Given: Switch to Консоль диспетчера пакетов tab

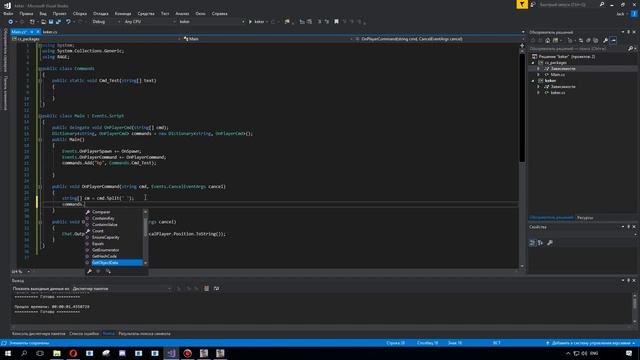Looking at the screenshot, I should tap(38, 334).
